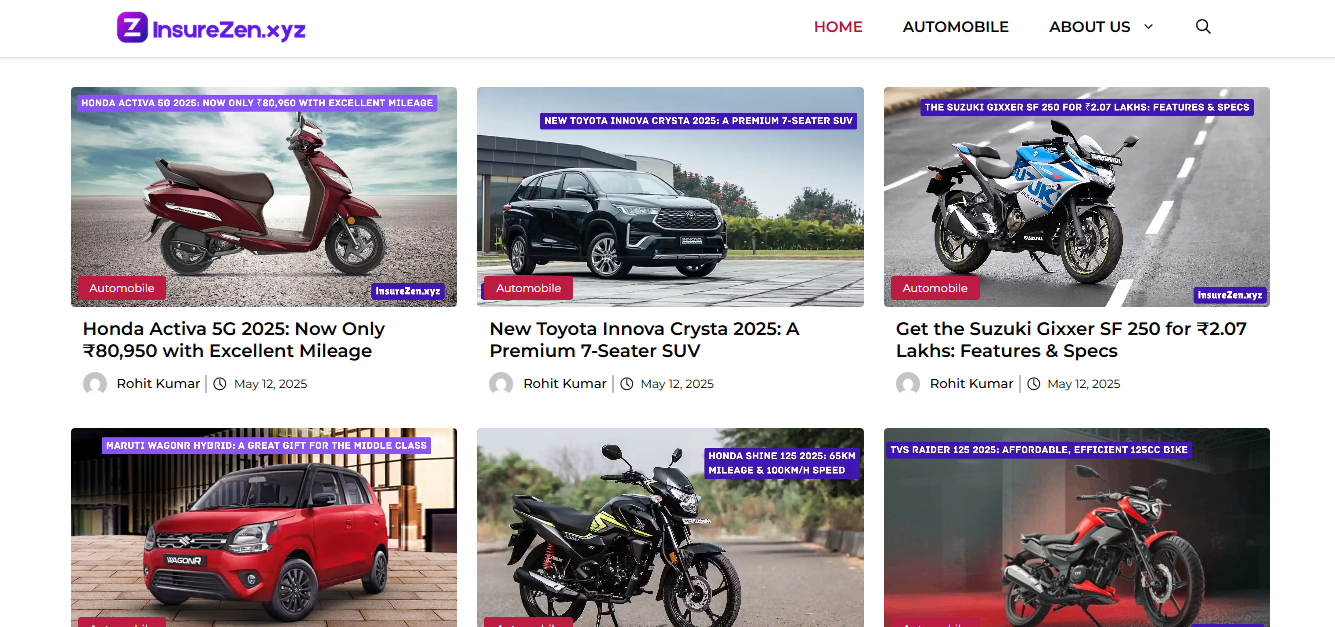Open the Suzuki Gixxer SF 250 thumbnail
The image size is (1335, 627).
1077,197
